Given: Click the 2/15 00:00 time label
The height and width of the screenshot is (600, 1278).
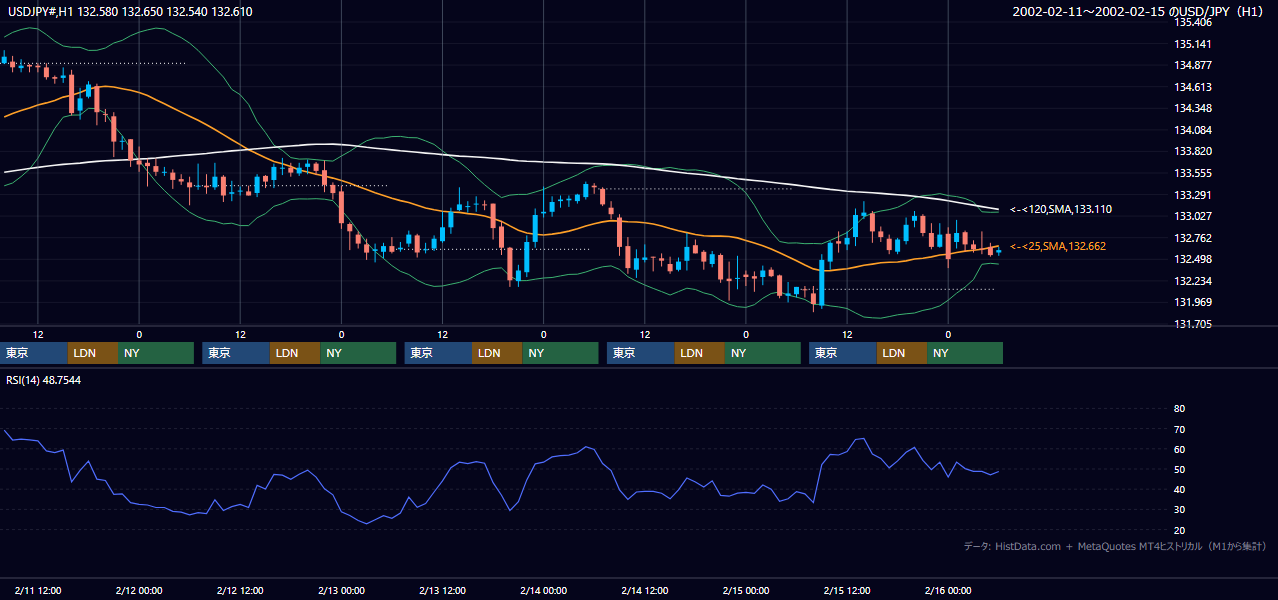Looking at the screenshot, I should [x=746, y=591].
